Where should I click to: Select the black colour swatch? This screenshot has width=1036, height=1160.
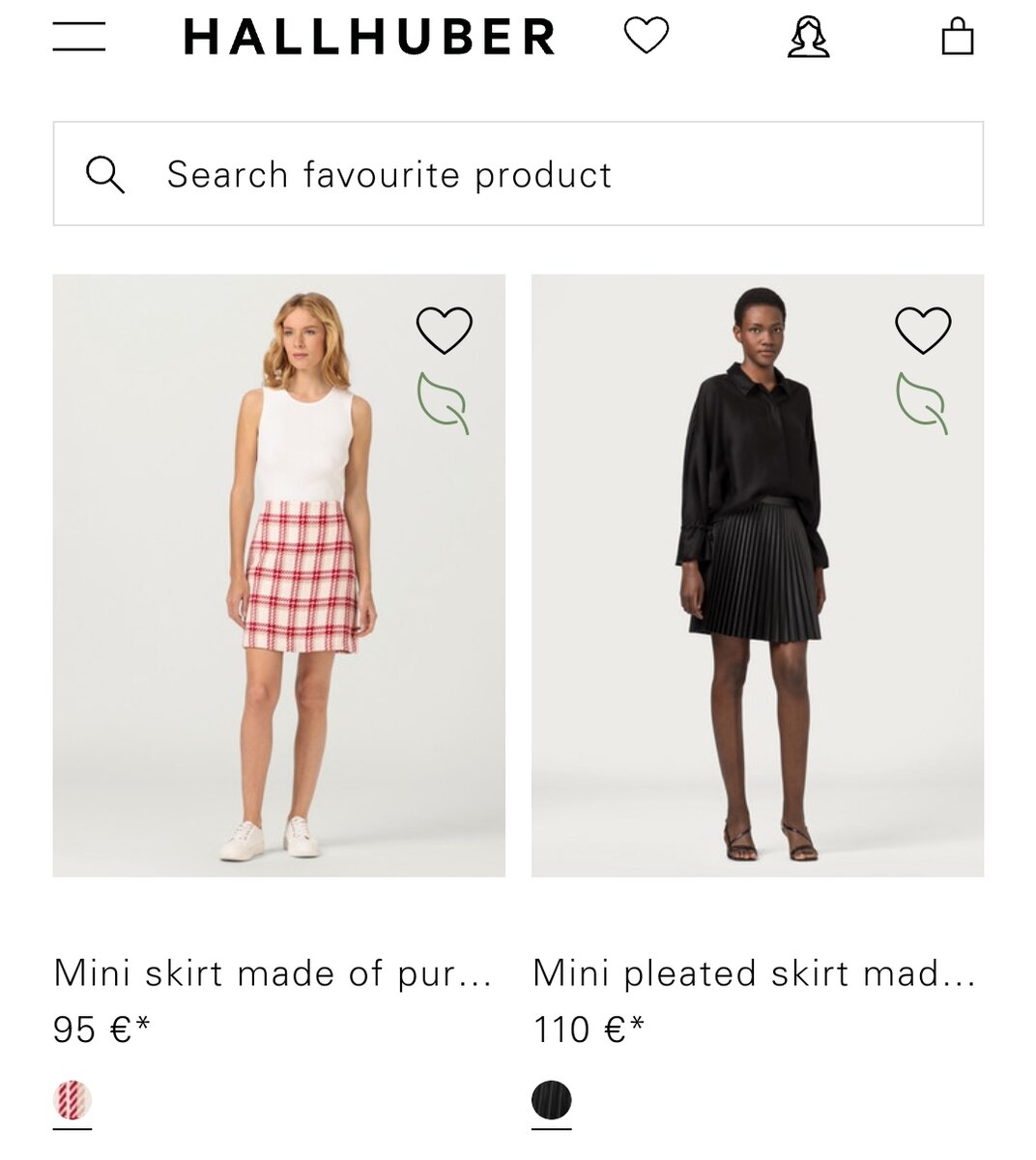point(552,1100)
